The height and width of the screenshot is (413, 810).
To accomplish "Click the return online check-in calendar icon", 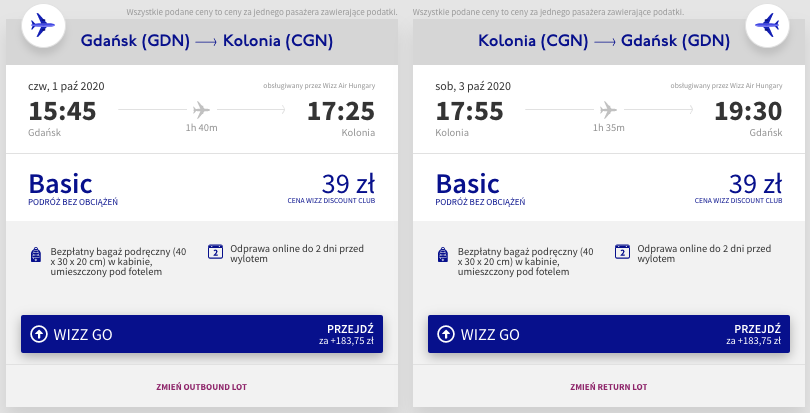I will coord(622,251).
